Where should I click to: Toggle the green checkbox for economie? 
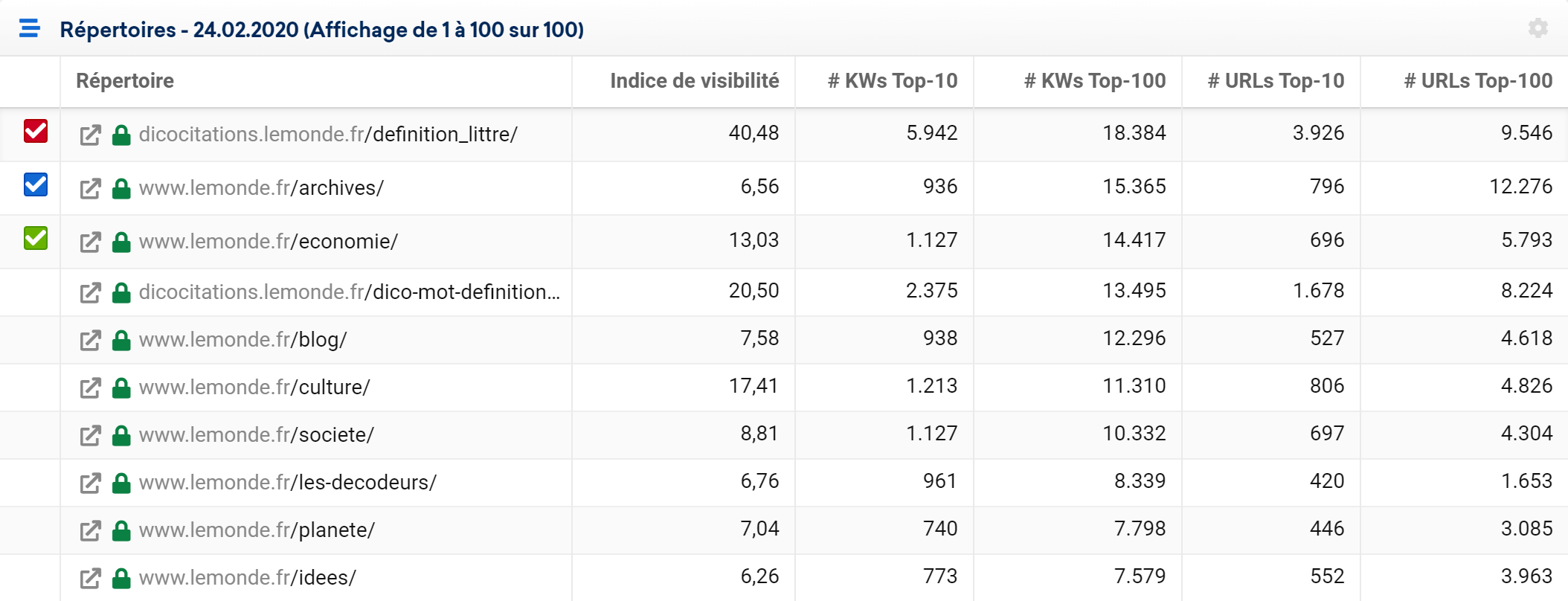point(36,238)
